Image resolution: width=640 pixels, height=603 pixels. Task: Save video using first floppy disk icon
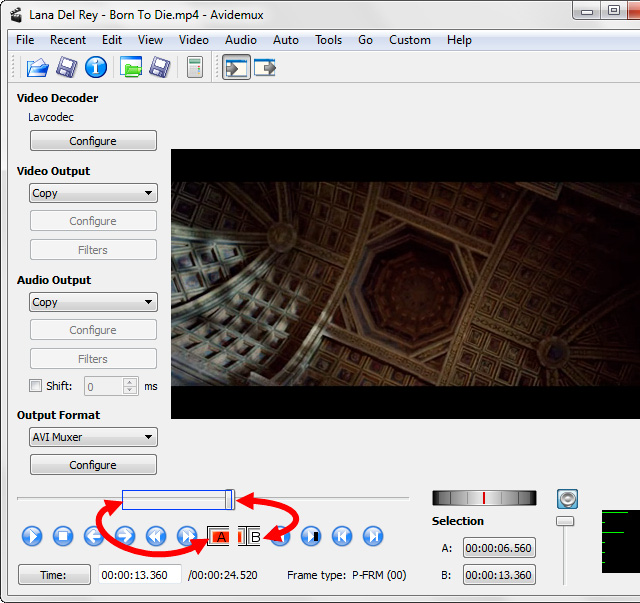click(x=67, y=67)
